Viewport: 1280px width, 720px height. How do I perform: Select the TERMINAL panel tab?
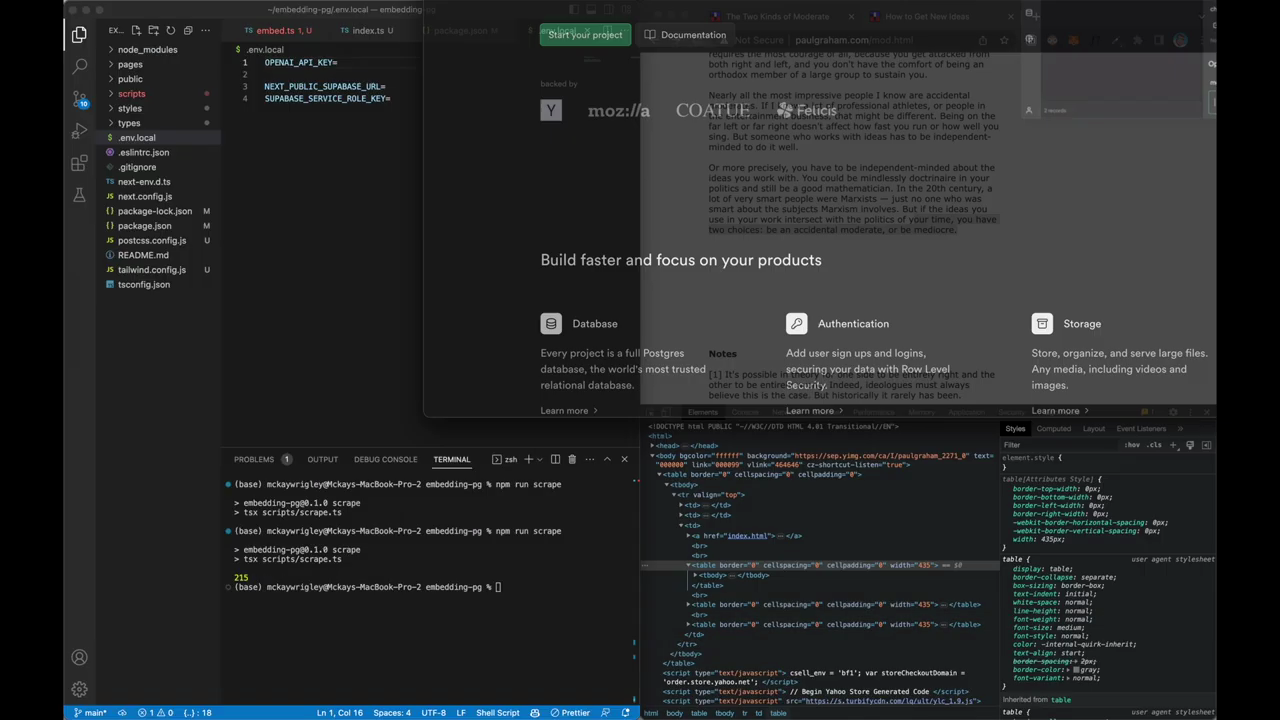click(452, 459)
